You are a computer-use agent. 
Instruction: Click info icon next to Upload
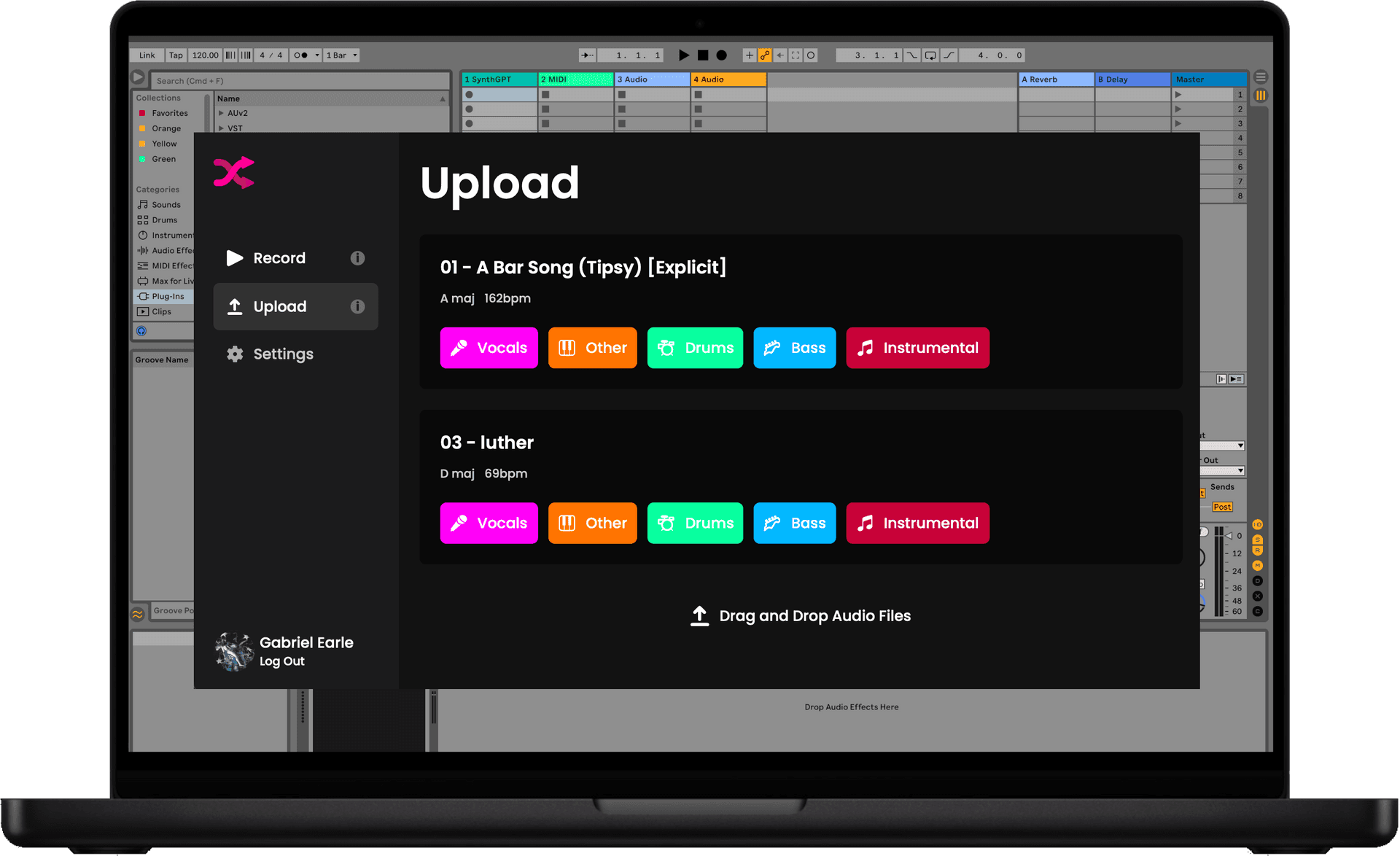pos(357,307)
